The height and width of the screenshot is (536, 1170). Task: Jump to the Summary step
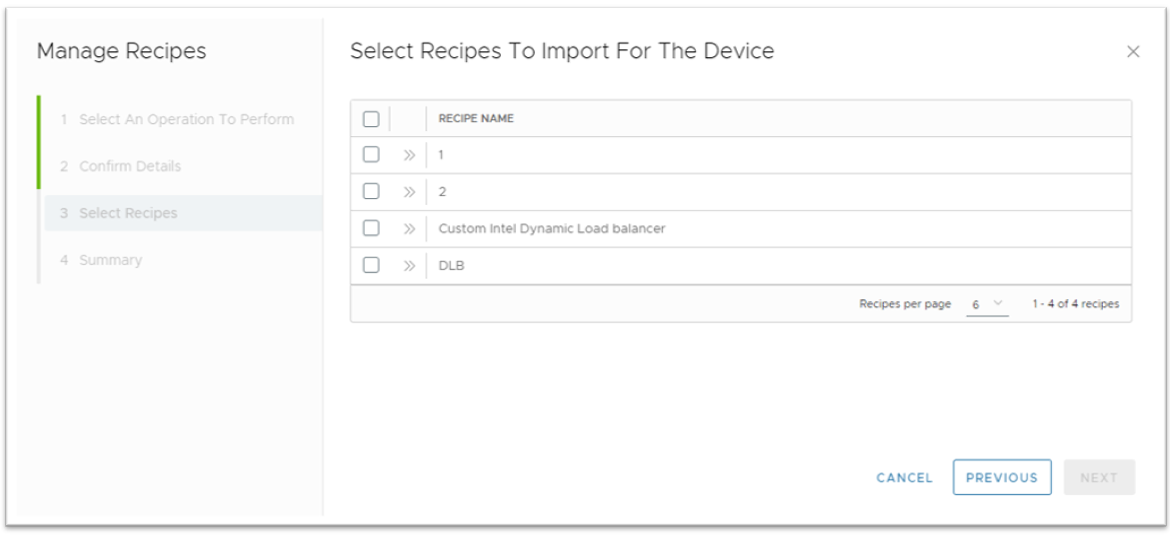[110, 260]
